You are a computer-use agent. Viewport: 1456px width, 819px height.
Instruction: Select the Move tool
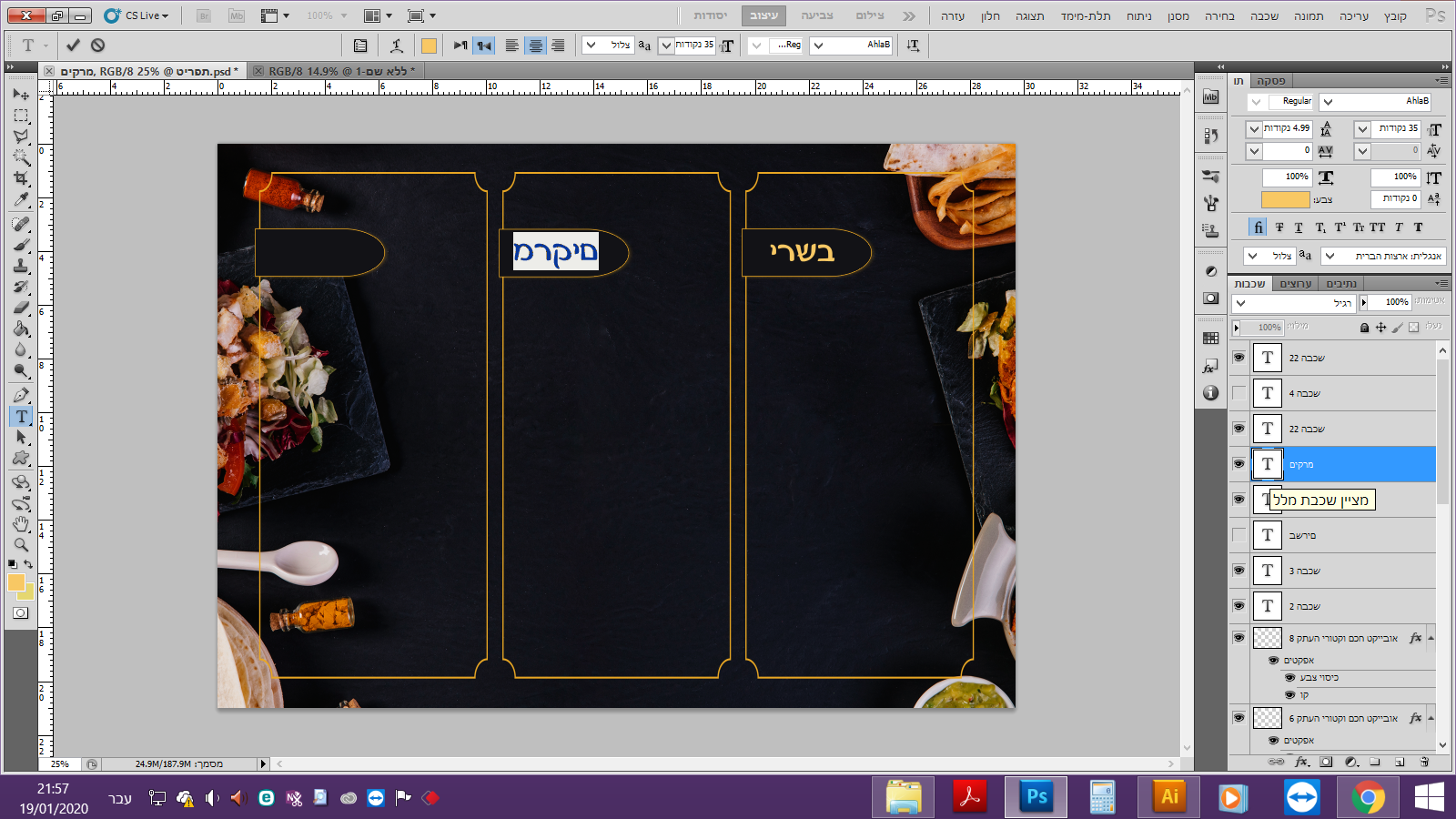coord(21,95)
